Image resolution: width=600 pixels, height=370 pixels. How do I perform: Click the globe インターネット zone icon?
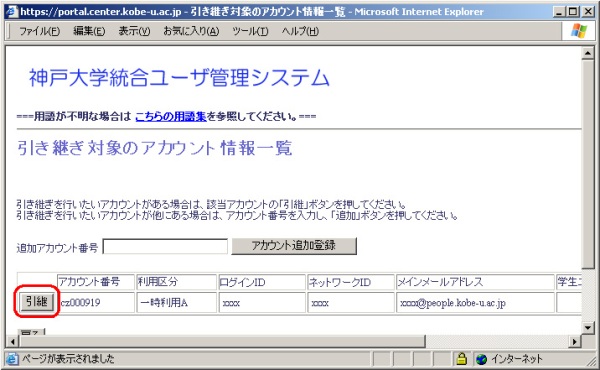pos(481,359)
